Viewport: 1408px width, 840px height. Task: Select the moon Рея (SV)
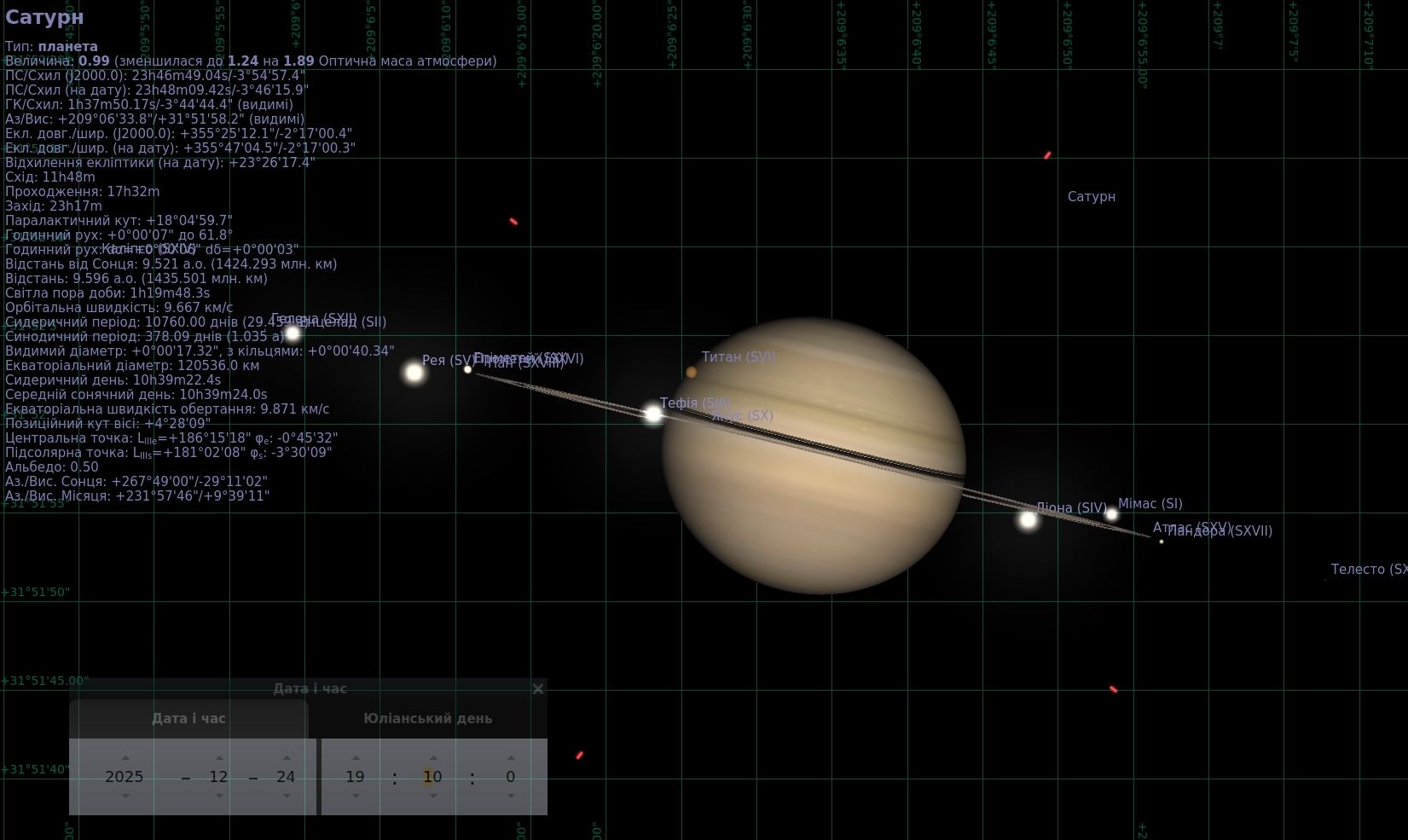(x=414, y=372)
